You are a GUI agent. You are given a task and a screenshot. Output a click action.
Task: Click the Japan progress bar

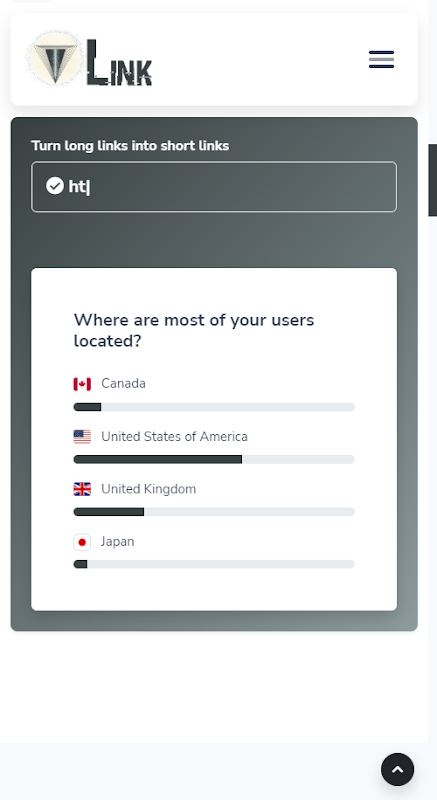pos(214,564)
